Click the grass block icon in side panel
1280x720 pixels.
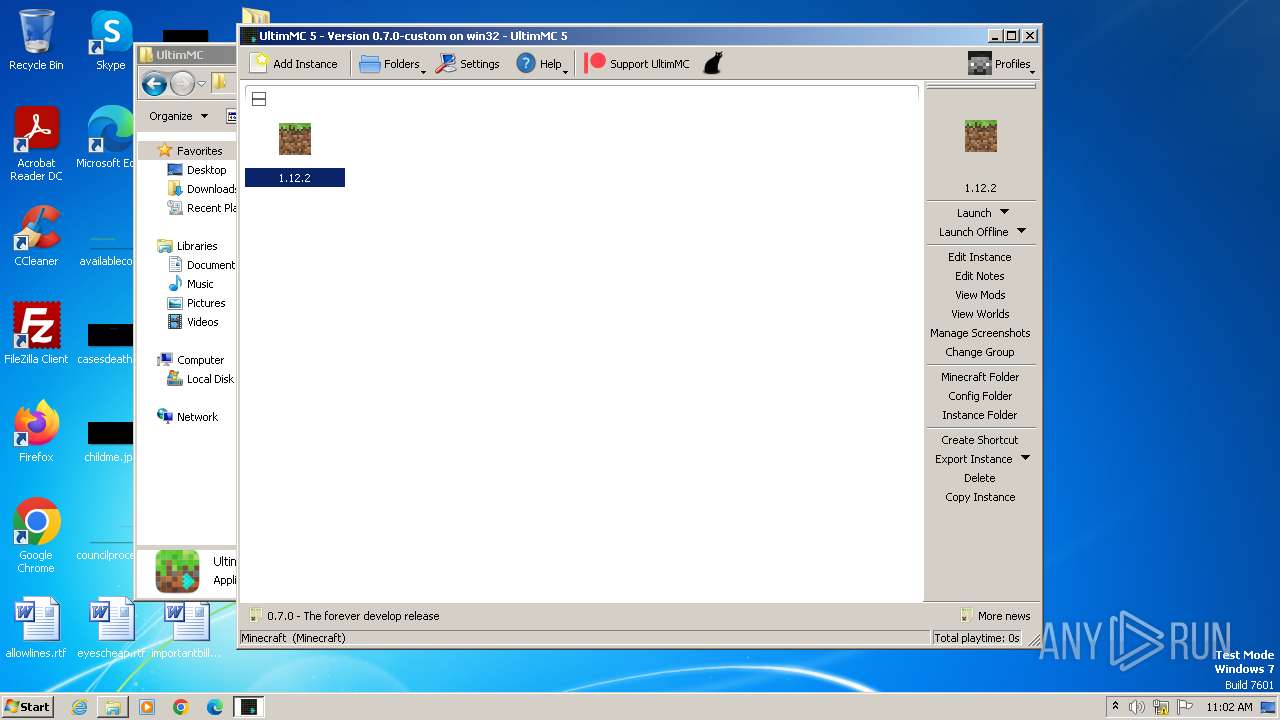[x=981, y=136]
